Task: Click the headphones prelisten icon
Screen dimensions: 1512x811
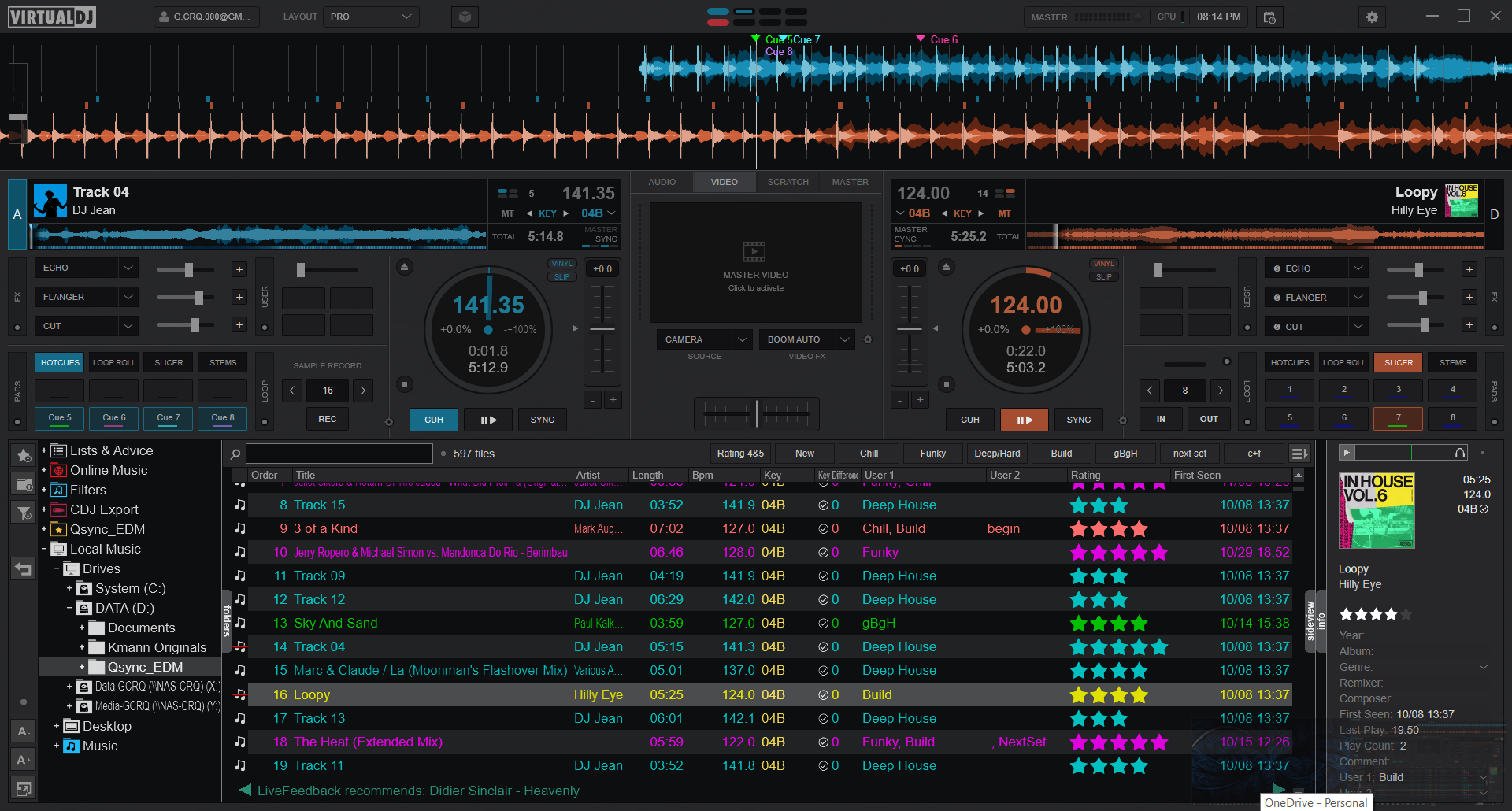Action: (1460, 453)
